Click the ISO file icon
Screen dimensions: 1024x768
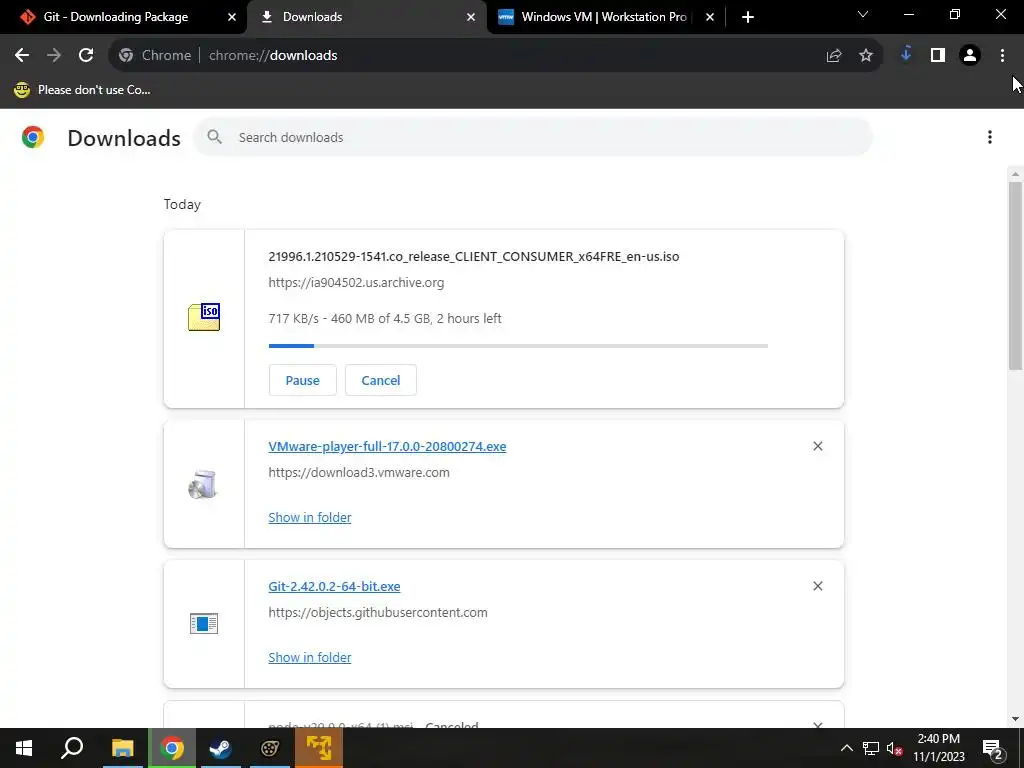[x=204, y=317]
